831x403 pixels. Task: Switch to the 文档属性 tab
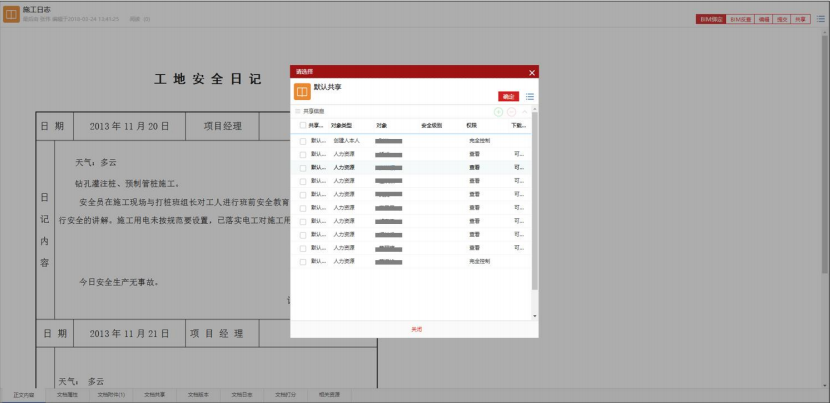pyautogui.click(x=67, y=395)
